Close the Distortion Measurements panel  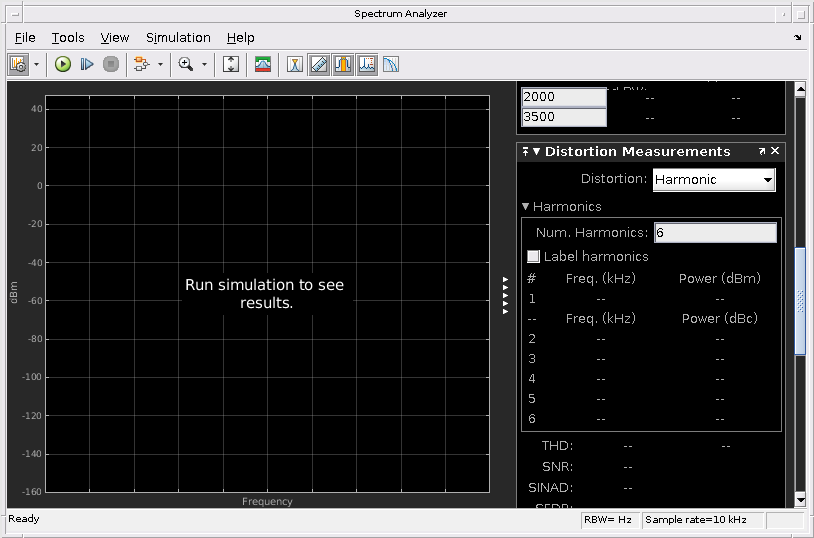775,151
